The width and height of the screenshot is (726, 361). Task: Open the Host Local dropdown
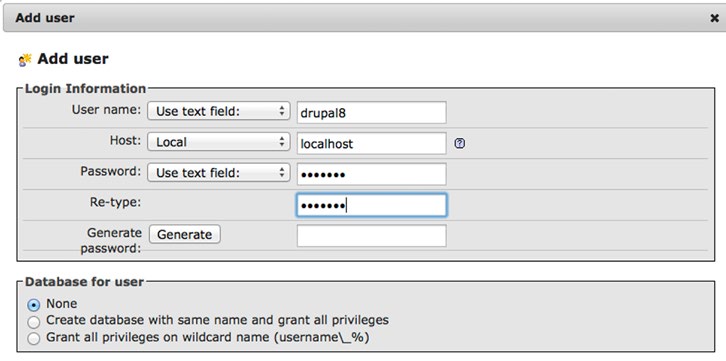click(219, 142)
